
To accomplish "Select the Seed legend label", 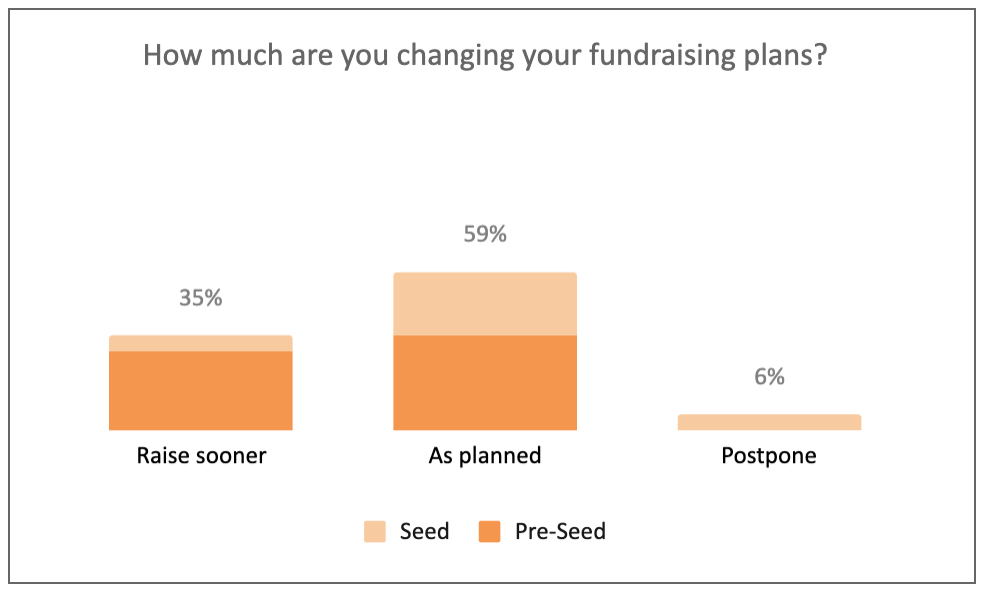I will click(424, 531).
